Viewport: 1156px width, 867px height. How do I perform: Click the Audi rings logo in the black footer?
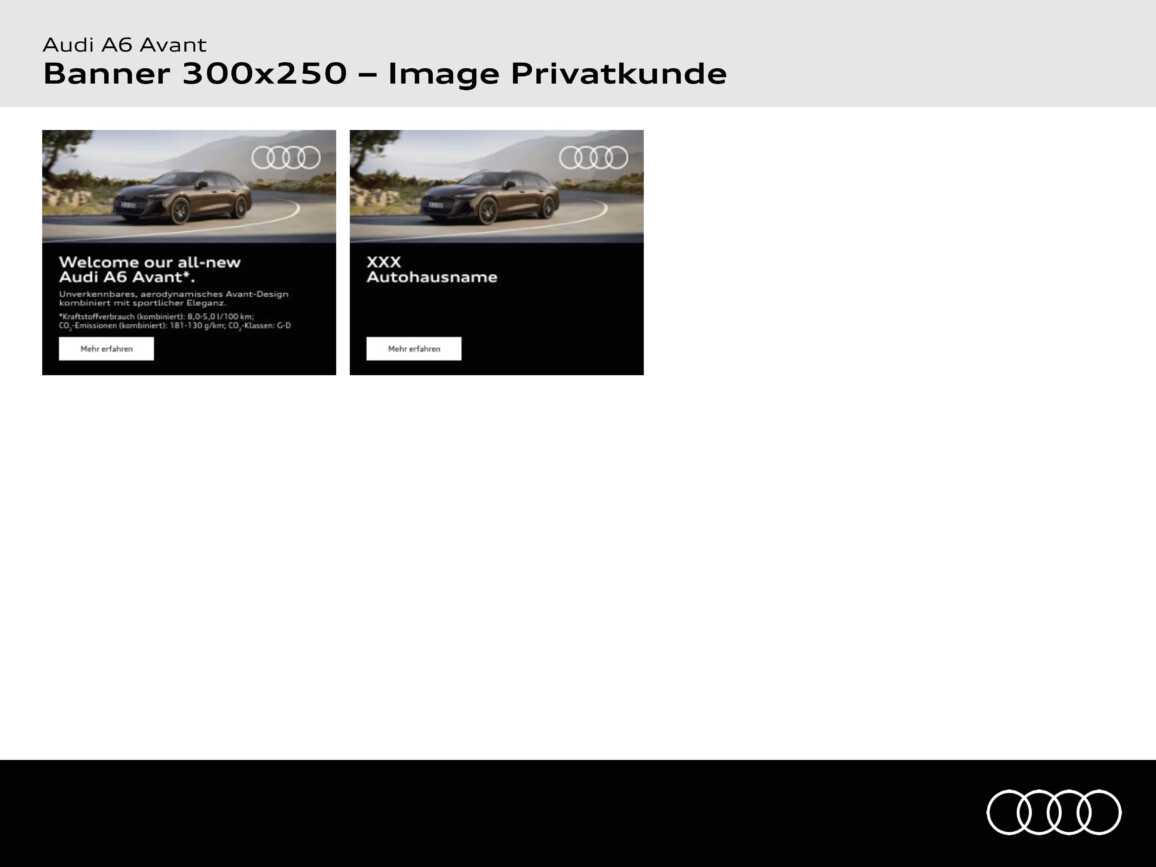[x=1053, y=811]
